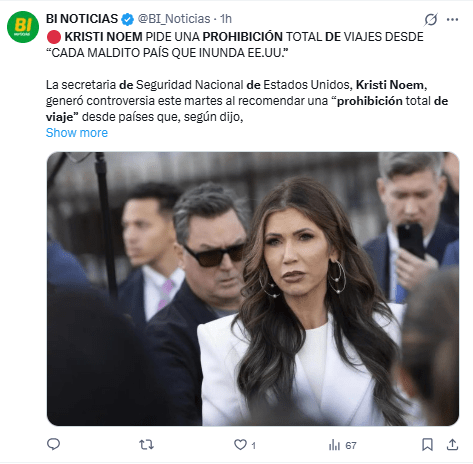Repost this tweet with the retweet icon
The height and width of the screenshot is (464, 473).
(146, 445)
